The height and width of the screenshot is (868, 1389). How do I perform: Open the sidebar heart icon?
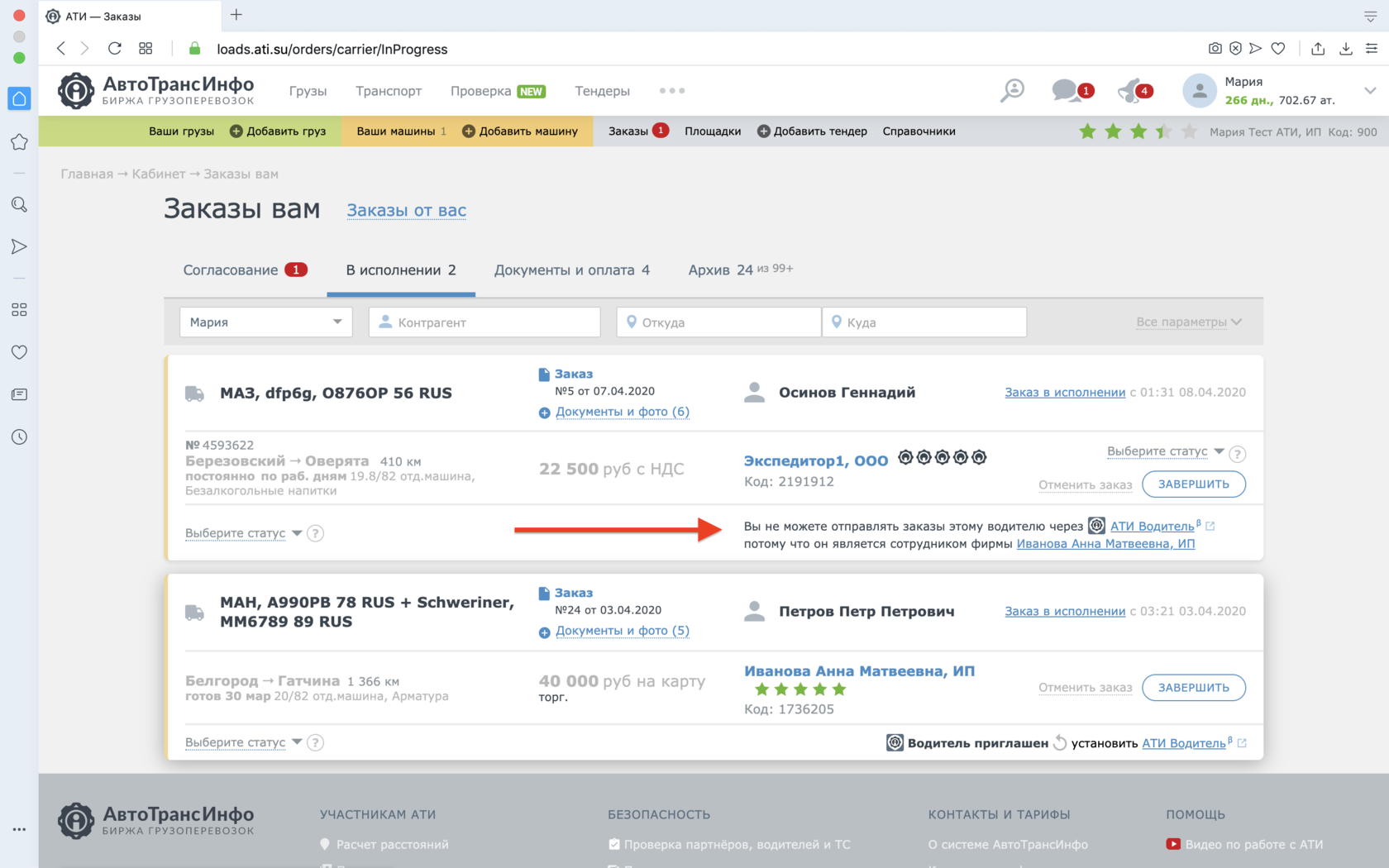[x=19, y=352]
